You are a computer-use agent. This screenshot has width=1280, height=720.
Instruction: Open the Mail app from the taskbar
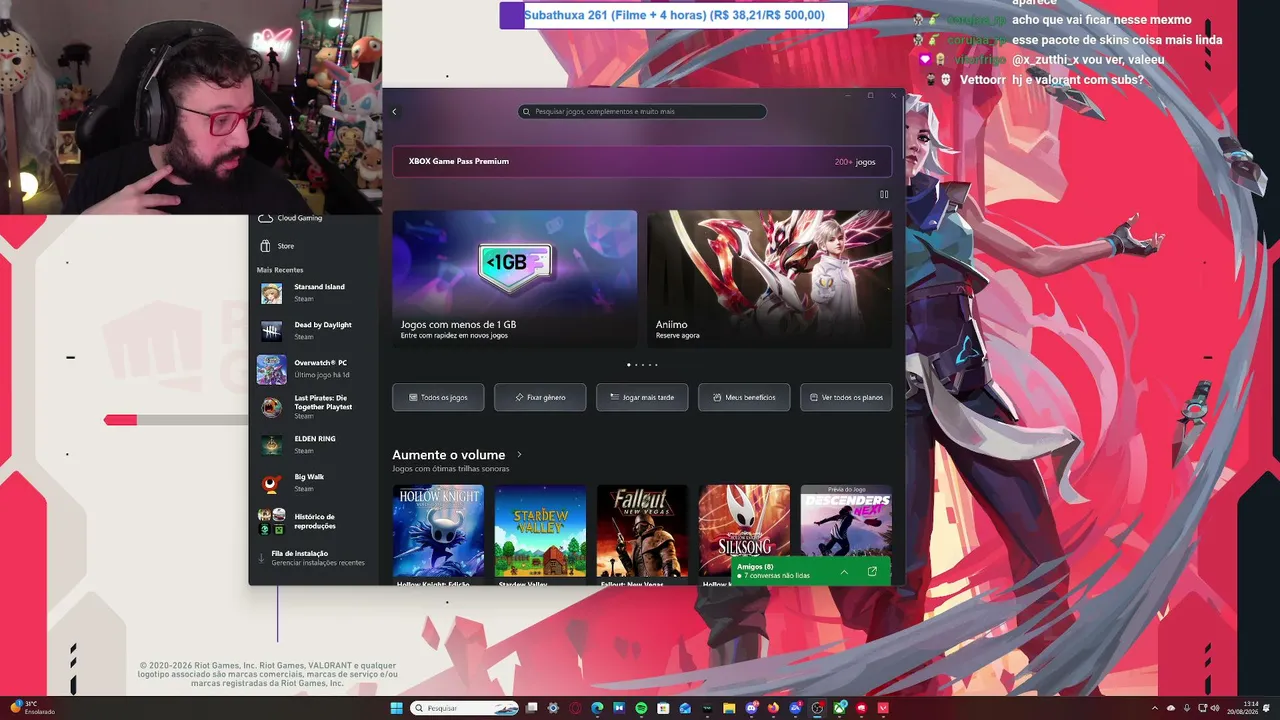685,708
